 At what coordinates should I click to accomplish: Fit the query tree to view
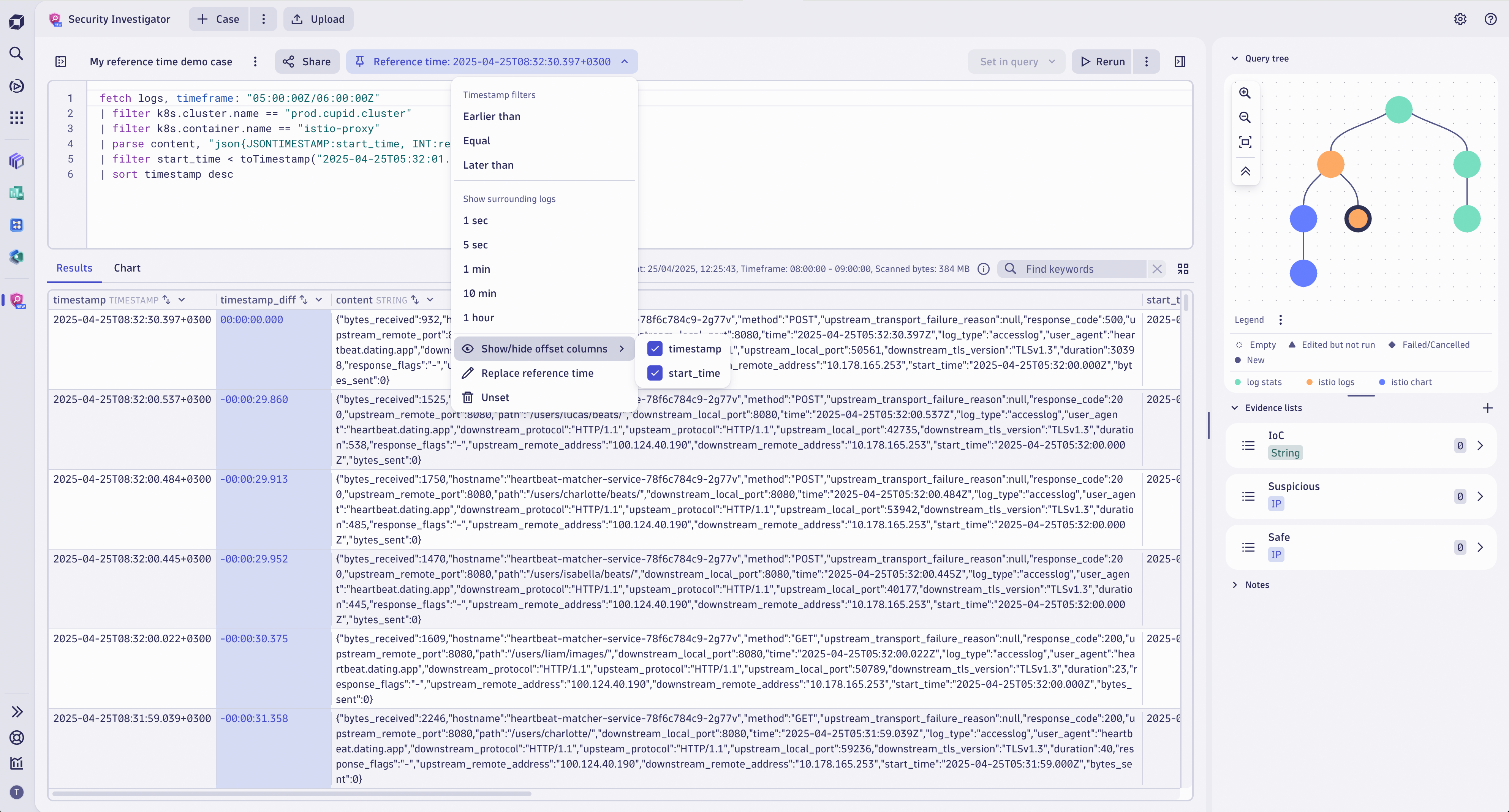1245,142
